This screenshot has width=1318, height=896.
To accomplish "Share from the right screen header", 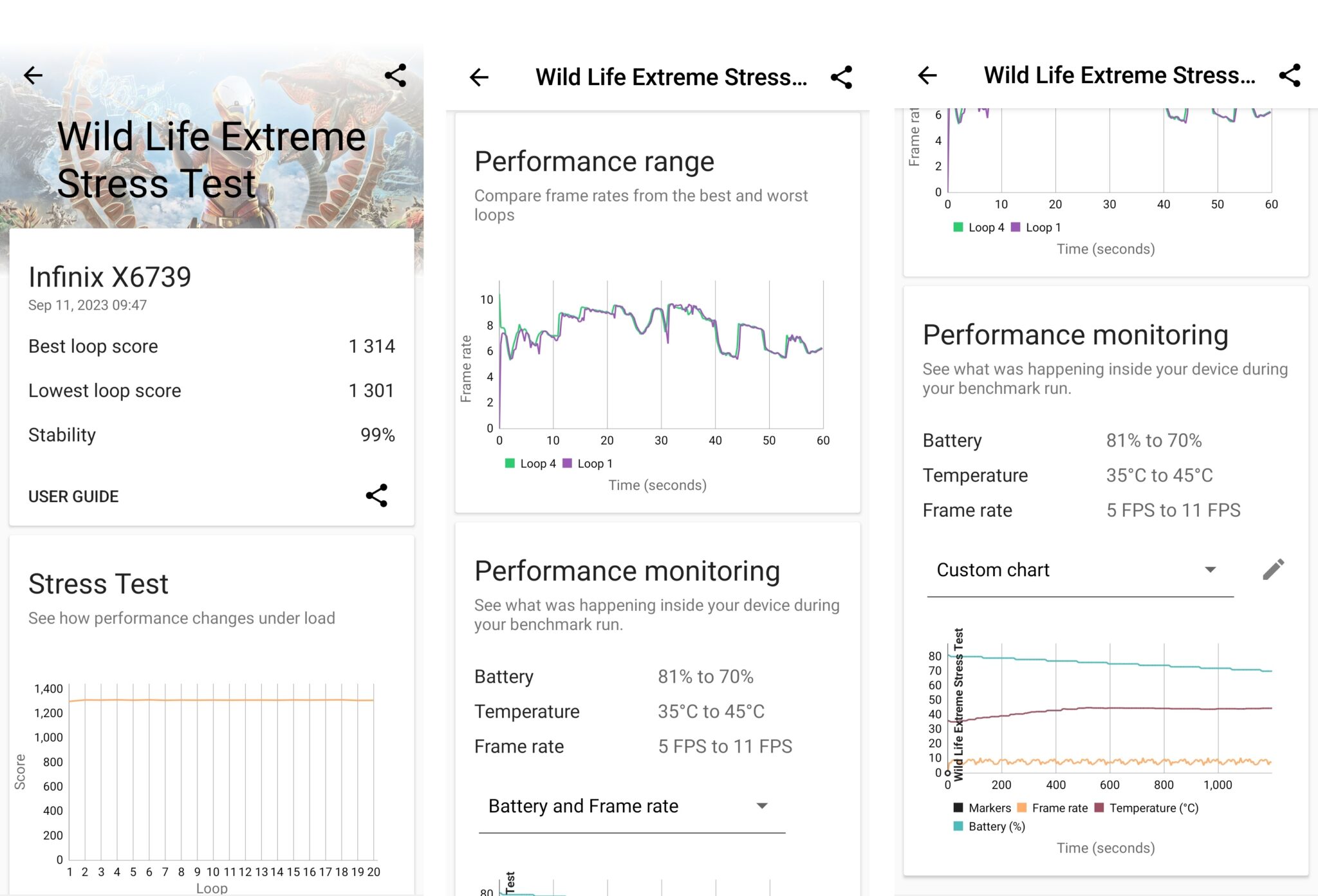I will [x=1290, y=75].
